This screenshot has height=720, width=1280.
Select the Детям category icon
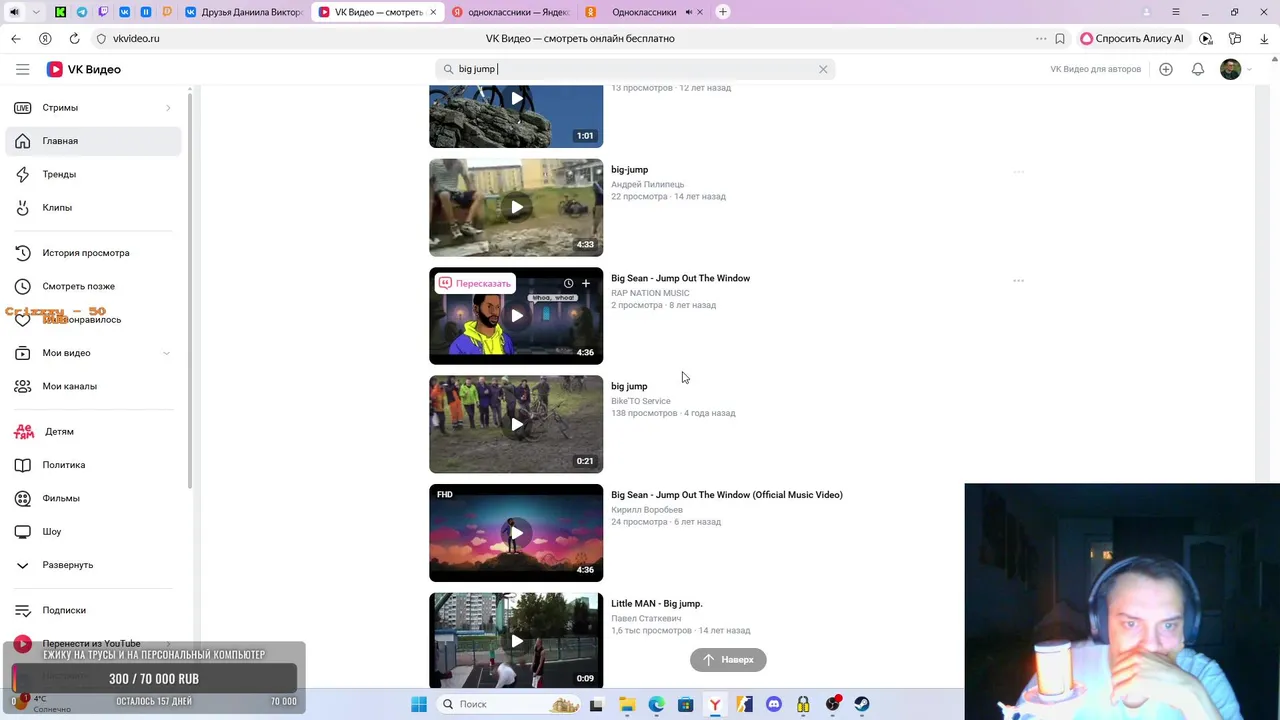pyautogui.click(x=23, y=431)
